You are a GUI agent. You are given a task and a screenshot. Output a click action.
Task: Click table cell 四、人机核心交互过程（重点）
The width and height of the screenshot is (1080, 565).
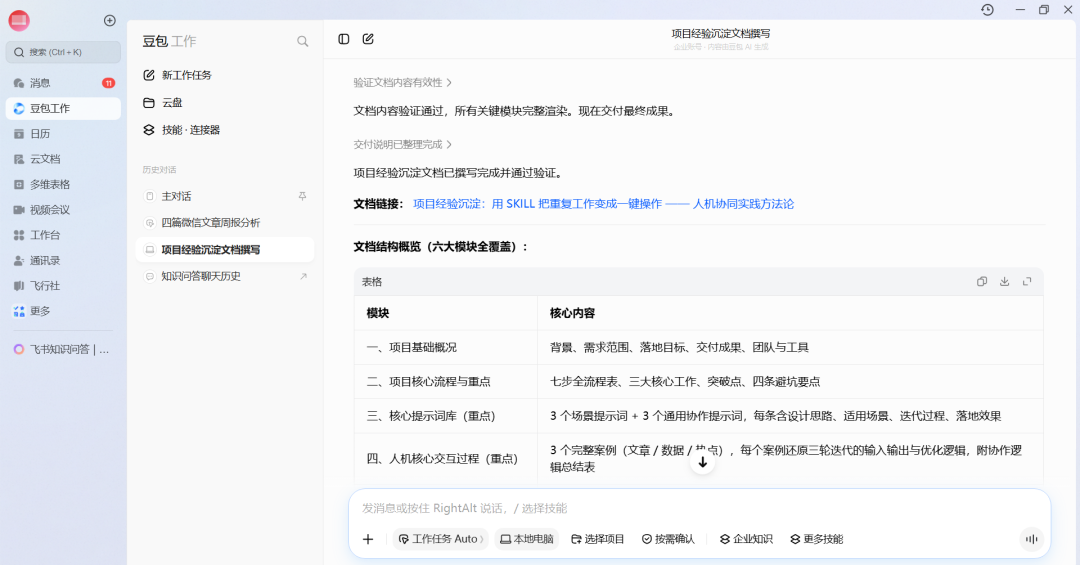point(446,459)
